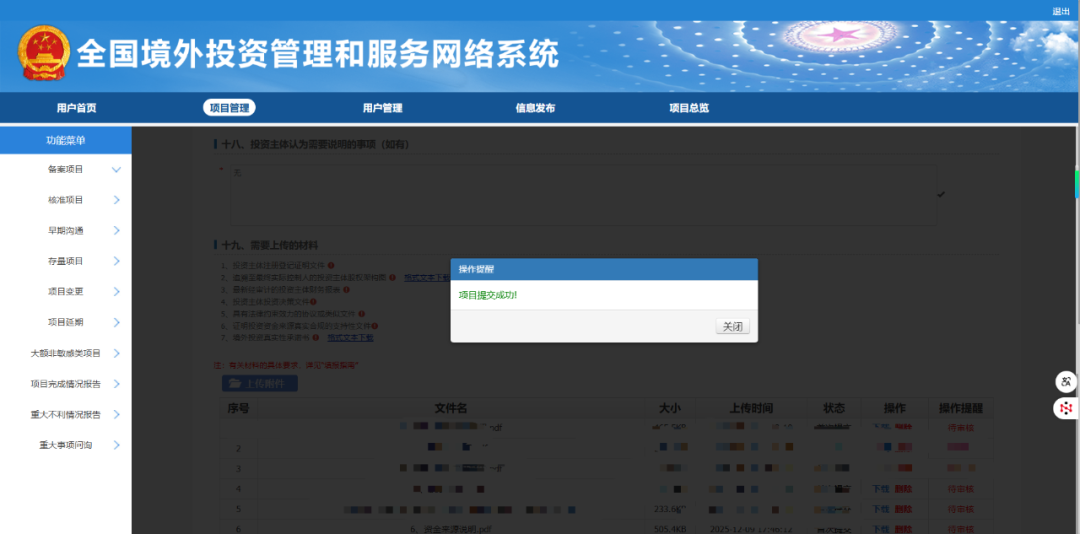The image size is (1080, 534).
Task: Click the info icon beside 投资主体股权架构图 item
Action: [393, 278]
